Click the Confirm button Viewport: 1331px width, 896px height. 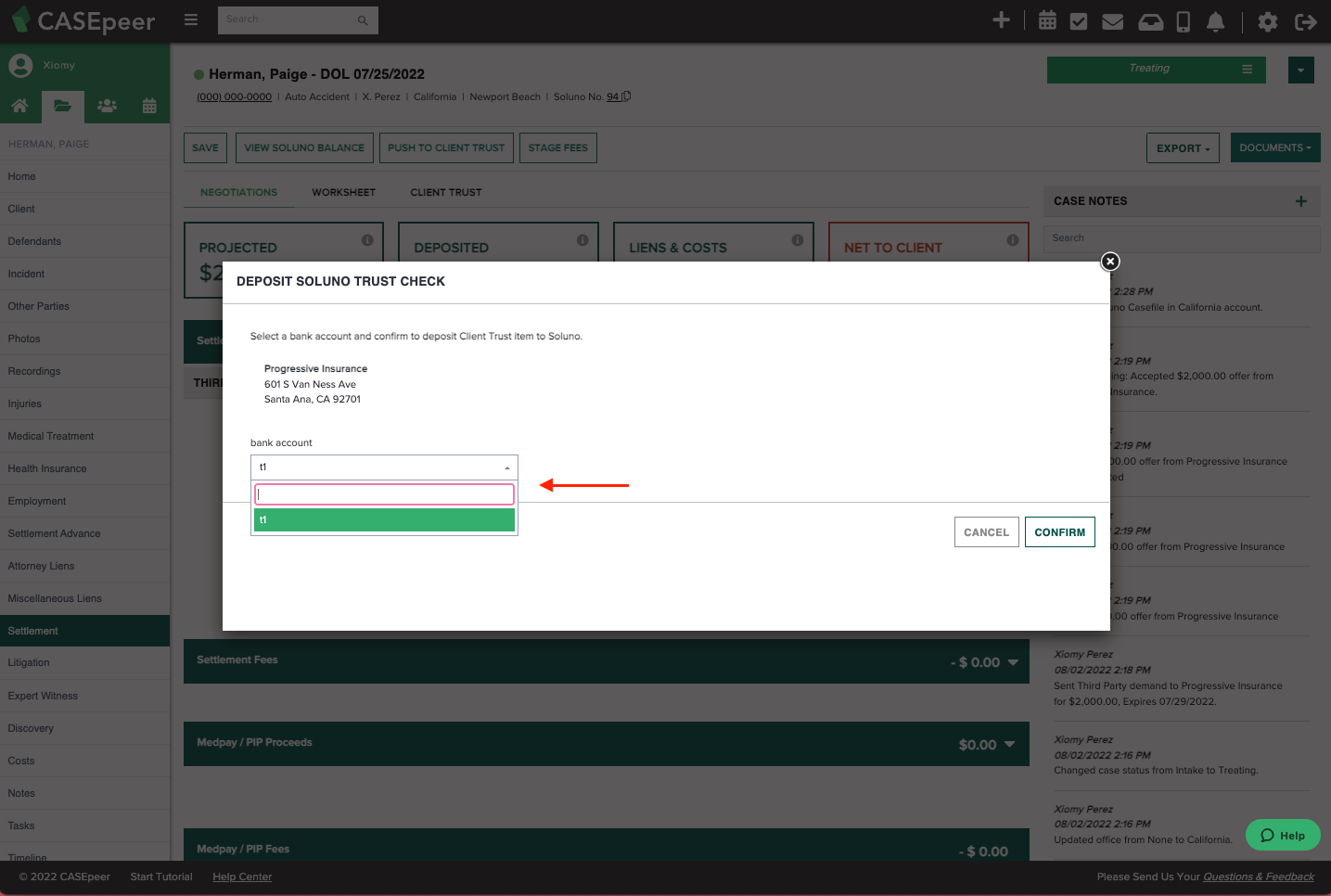(x=1059, y=531)
